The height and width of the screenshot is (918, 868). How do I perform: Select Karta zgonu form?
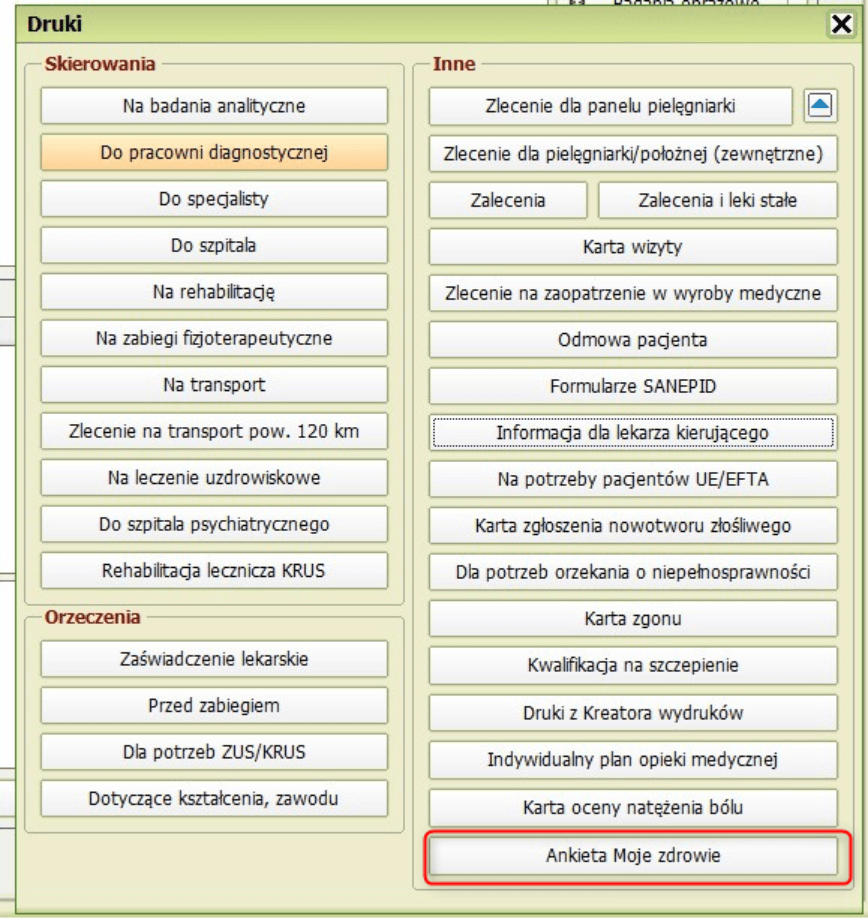tap(633, 619)
